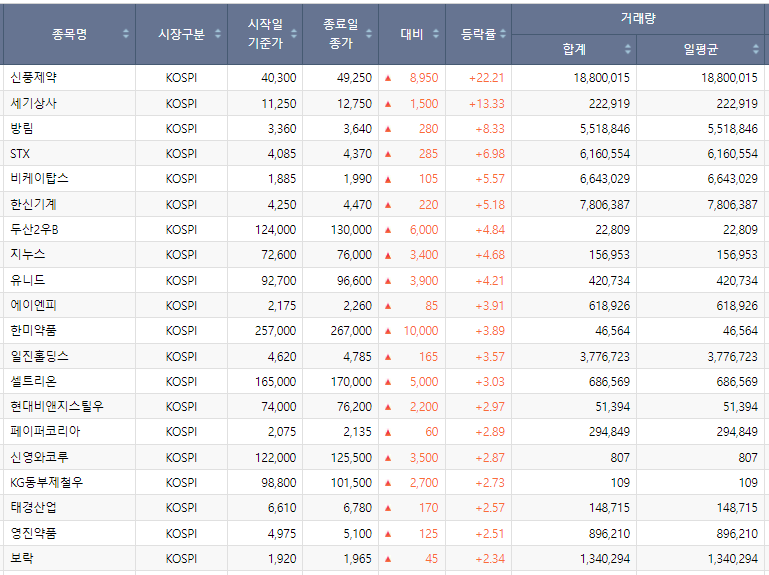This screenshot has height=575, width=769.
Task: Sort by 종목명 column arrows
Action: (x=126, y=34)
